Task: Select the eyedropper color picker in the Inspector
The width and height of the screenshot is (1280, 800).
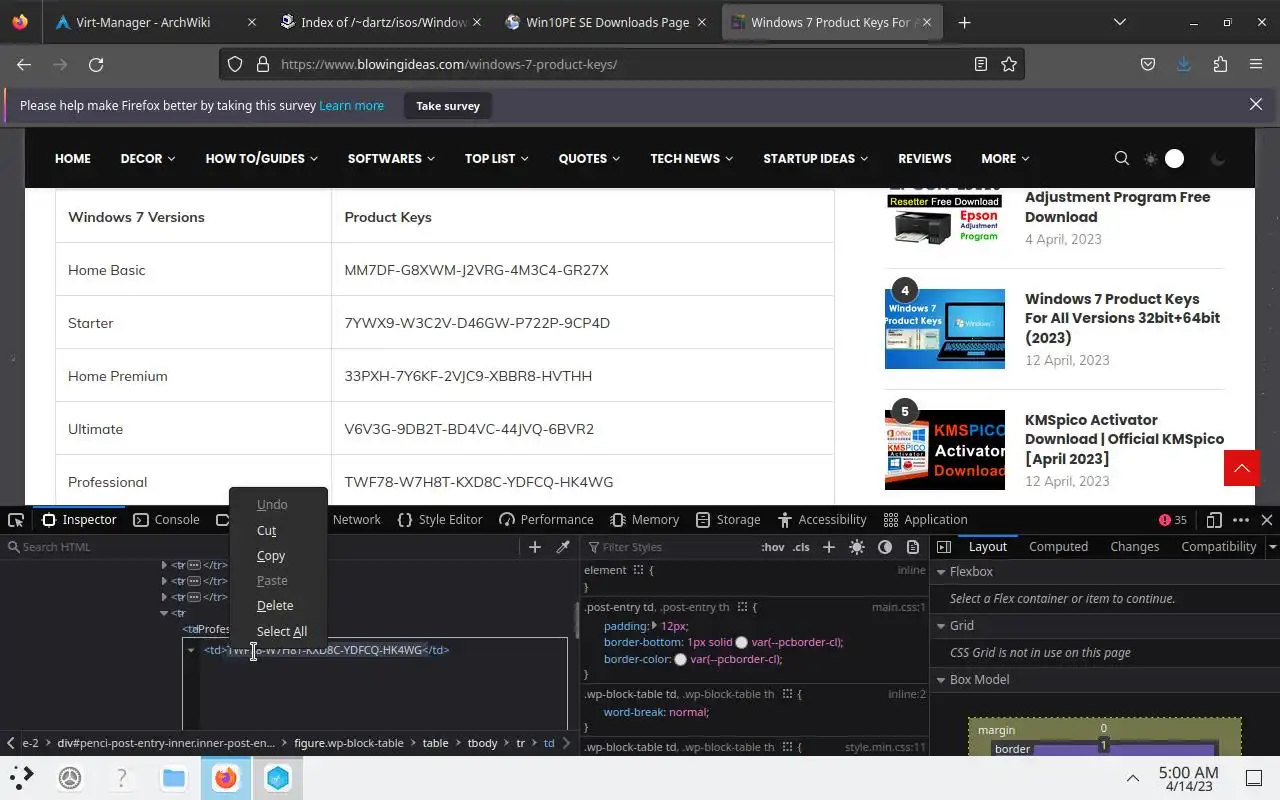Action: (x=563, y=547)
